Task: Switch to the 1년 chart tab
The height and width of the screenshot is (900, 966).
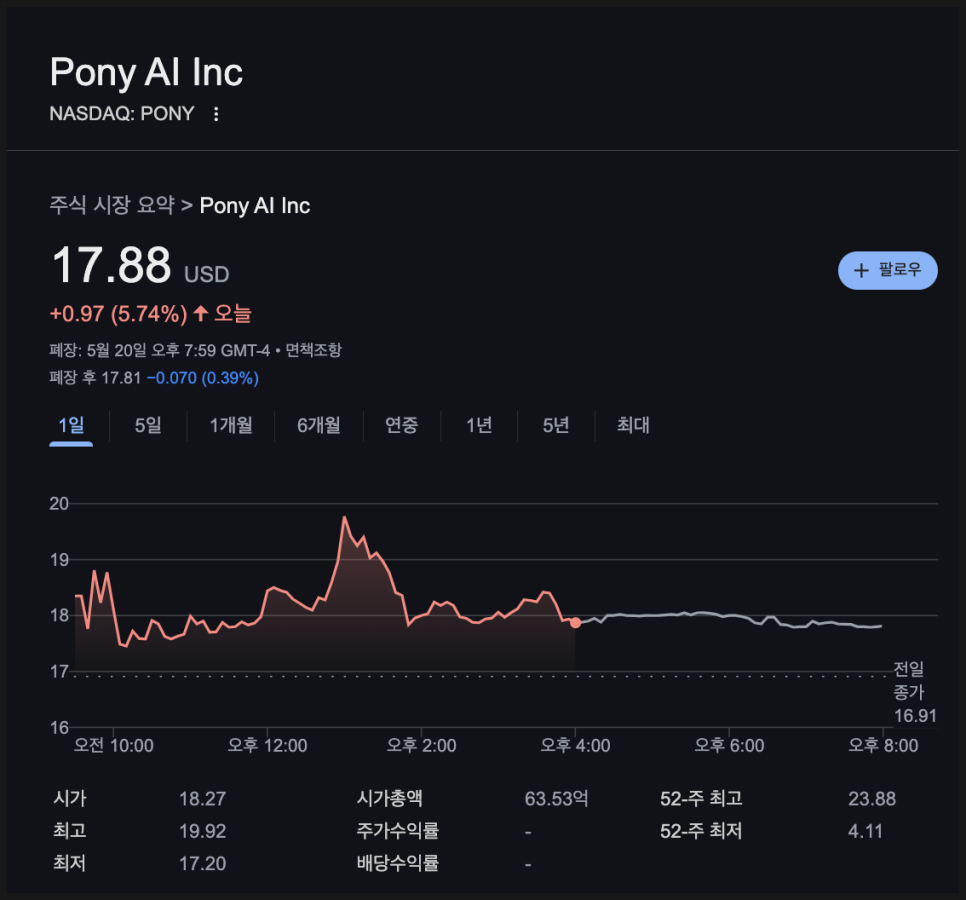Action: 479,425
